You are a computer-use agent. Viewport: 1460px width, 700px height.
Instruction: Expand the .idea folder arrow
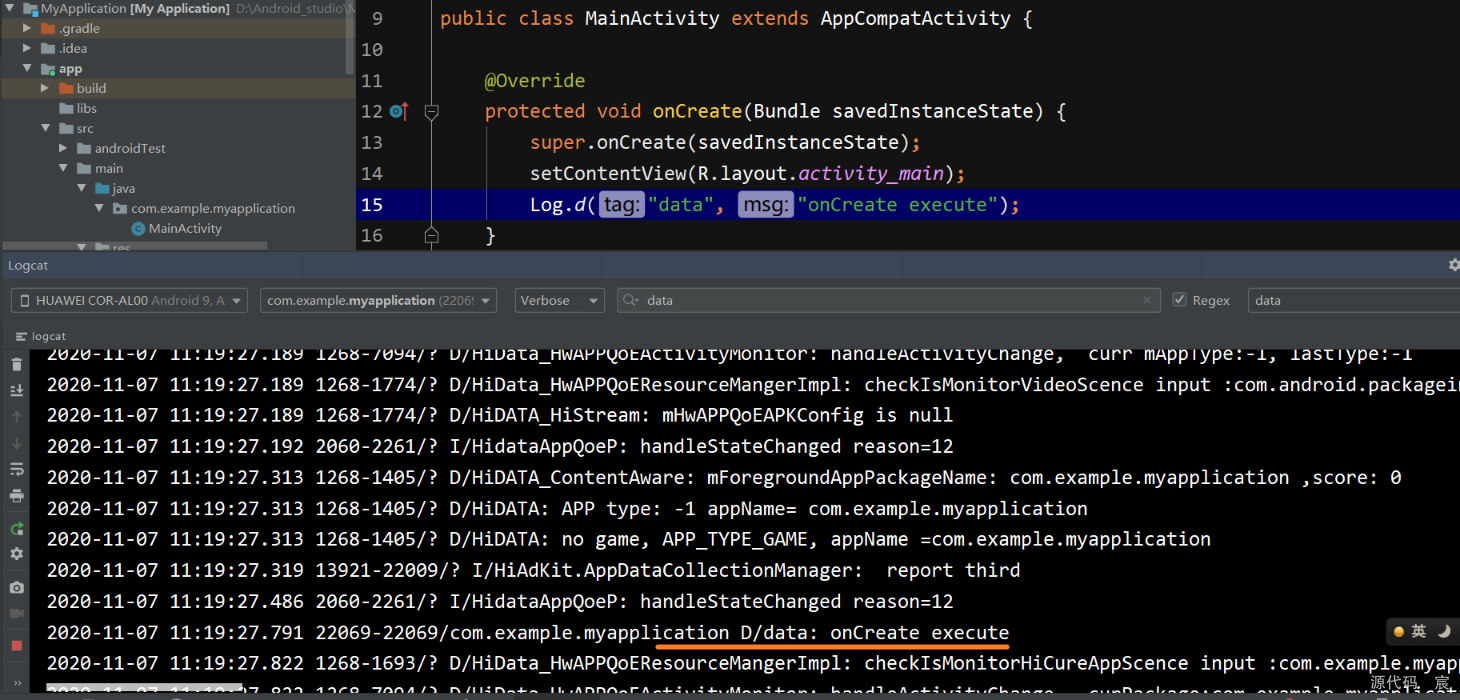(27, 48)
